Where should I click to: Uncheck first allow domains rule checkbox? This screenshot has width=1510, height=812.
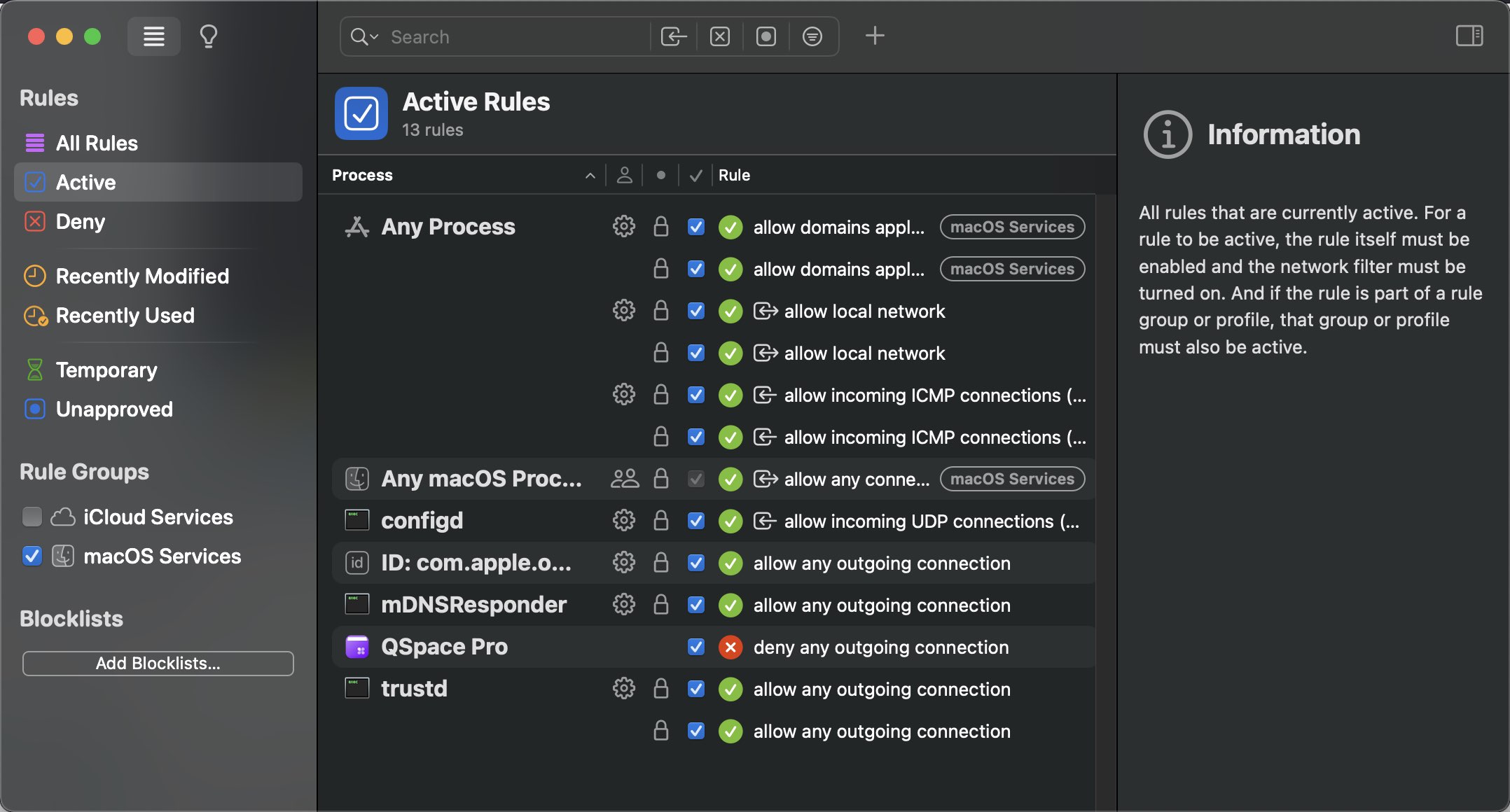click(696, 227)
